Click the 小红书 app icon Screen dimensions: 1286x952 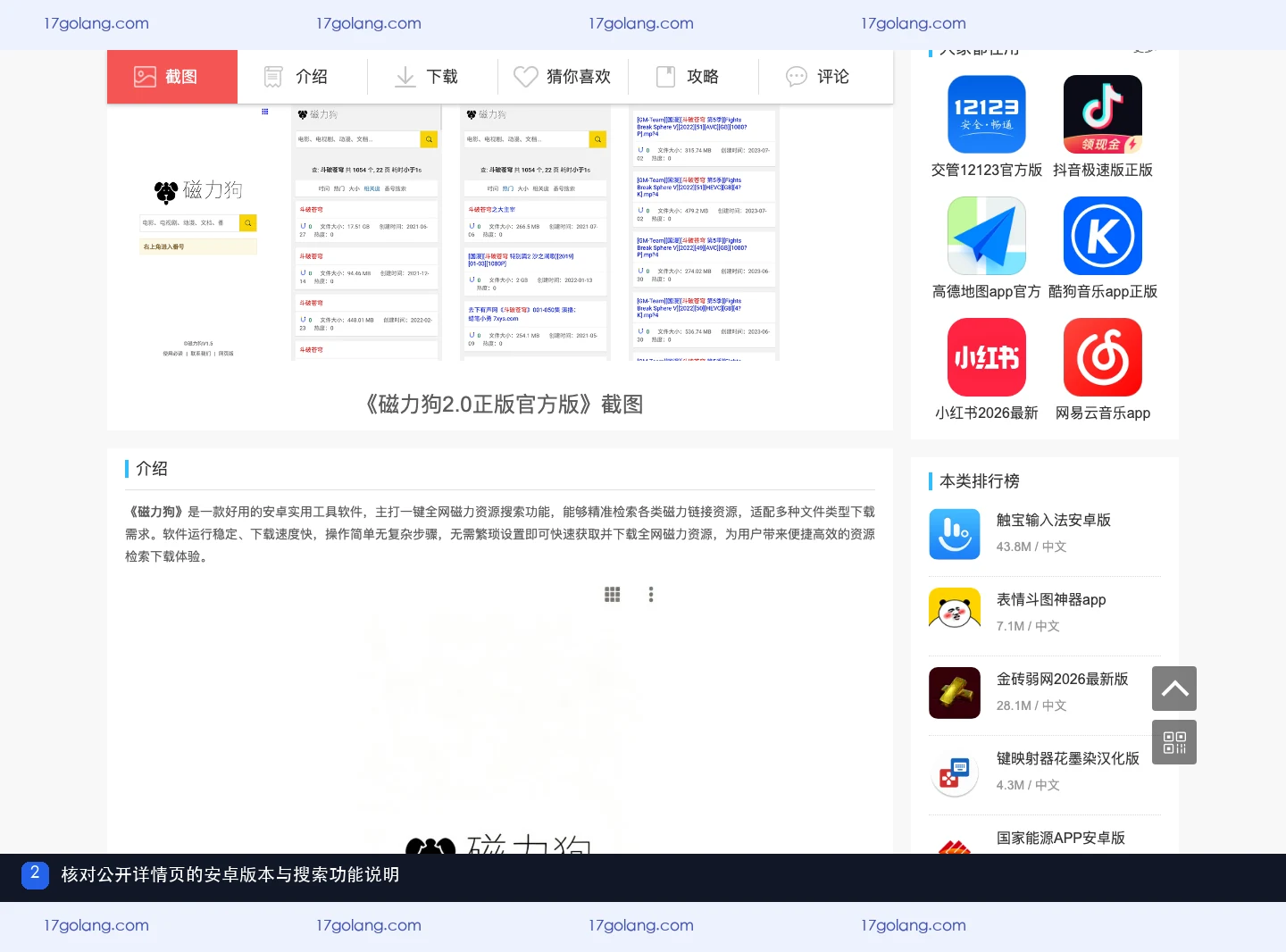[987, 357]
